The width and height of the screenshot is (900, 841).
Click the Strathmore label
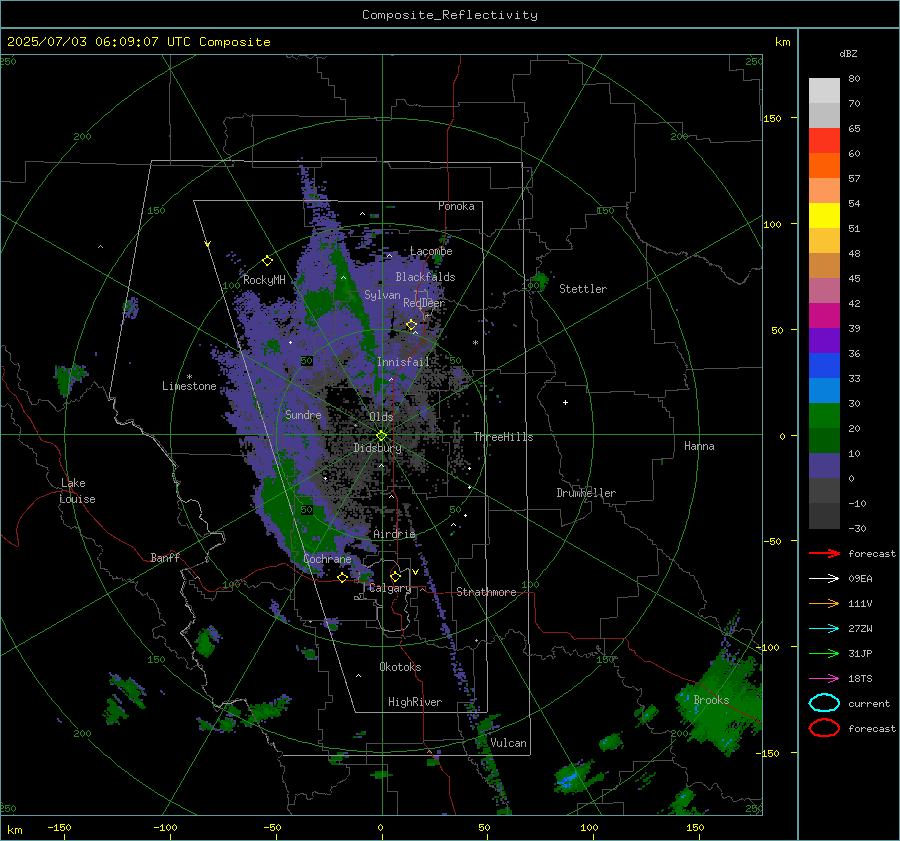(486, 592)
